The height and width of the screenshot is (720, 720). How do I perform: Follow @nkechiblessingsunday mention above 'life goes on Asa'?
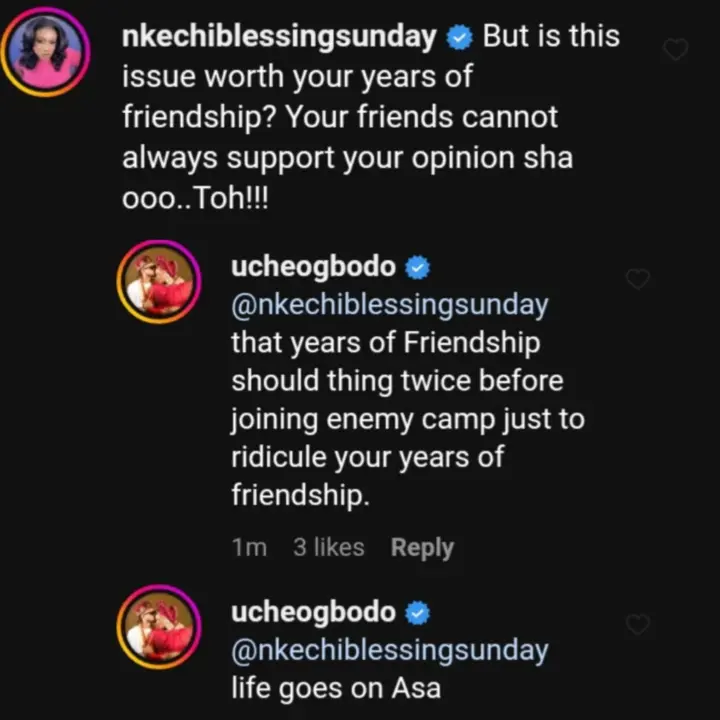[x=389, y=650]
